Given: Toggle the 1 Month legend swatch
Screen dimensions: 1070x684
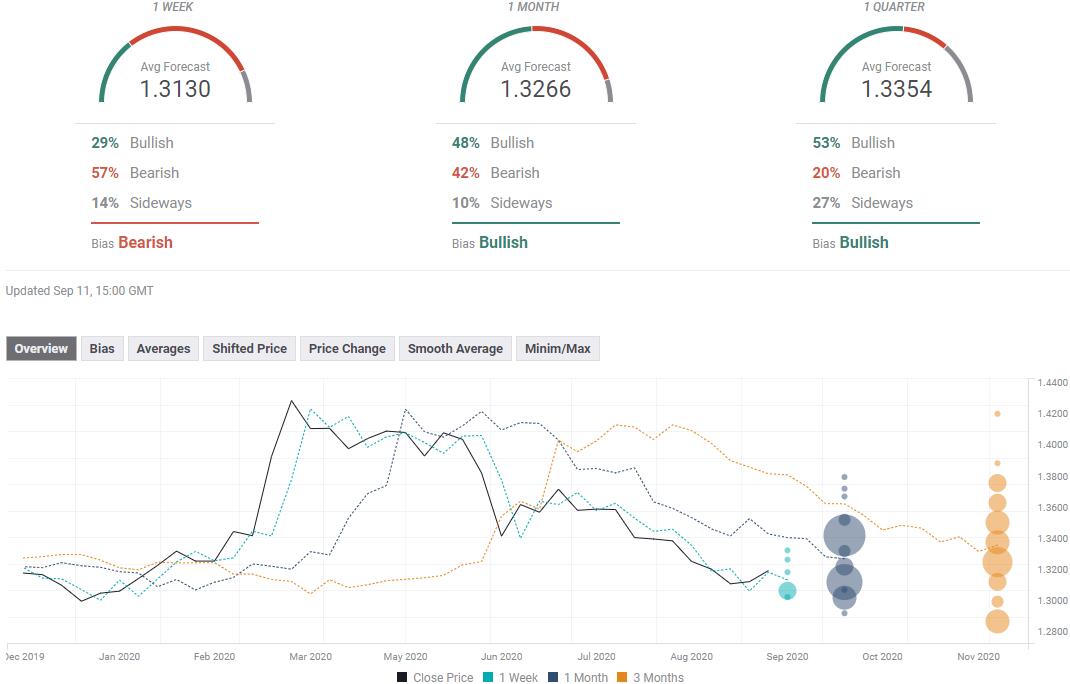Looking at the screenshot, I should [553, 677].
